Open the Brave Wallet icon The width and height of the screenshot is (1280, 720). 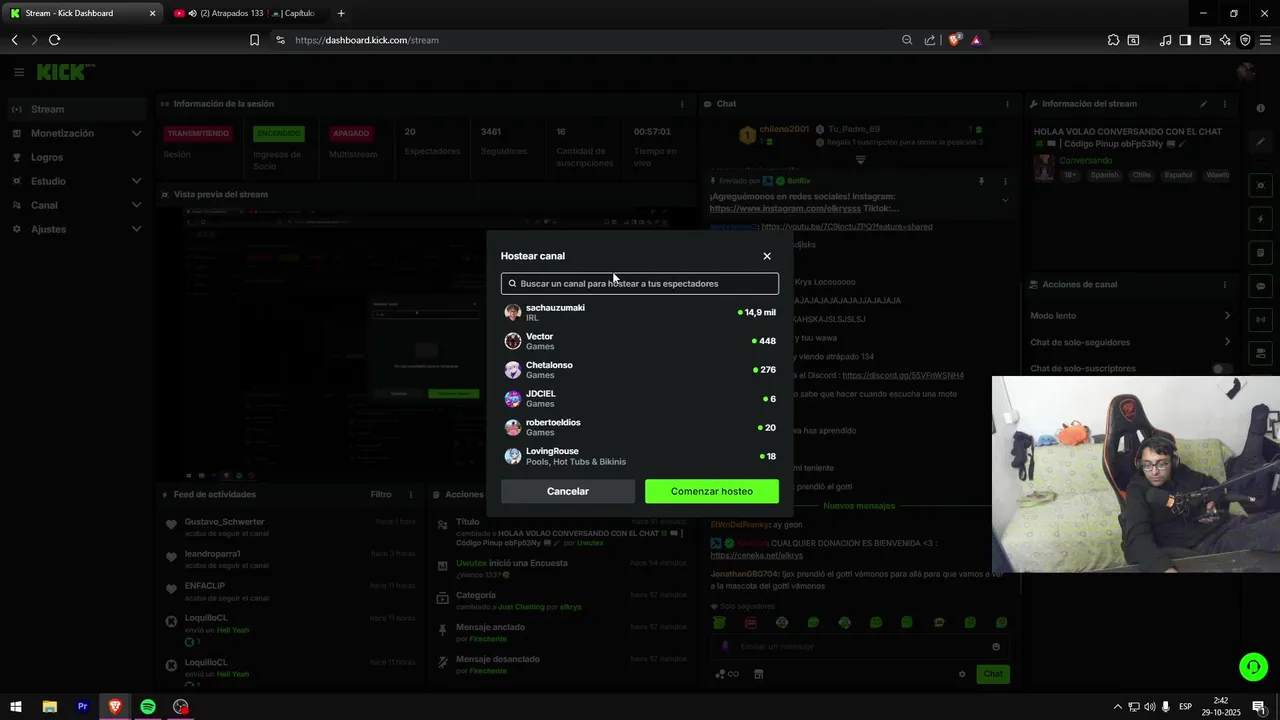point(1205,40)
